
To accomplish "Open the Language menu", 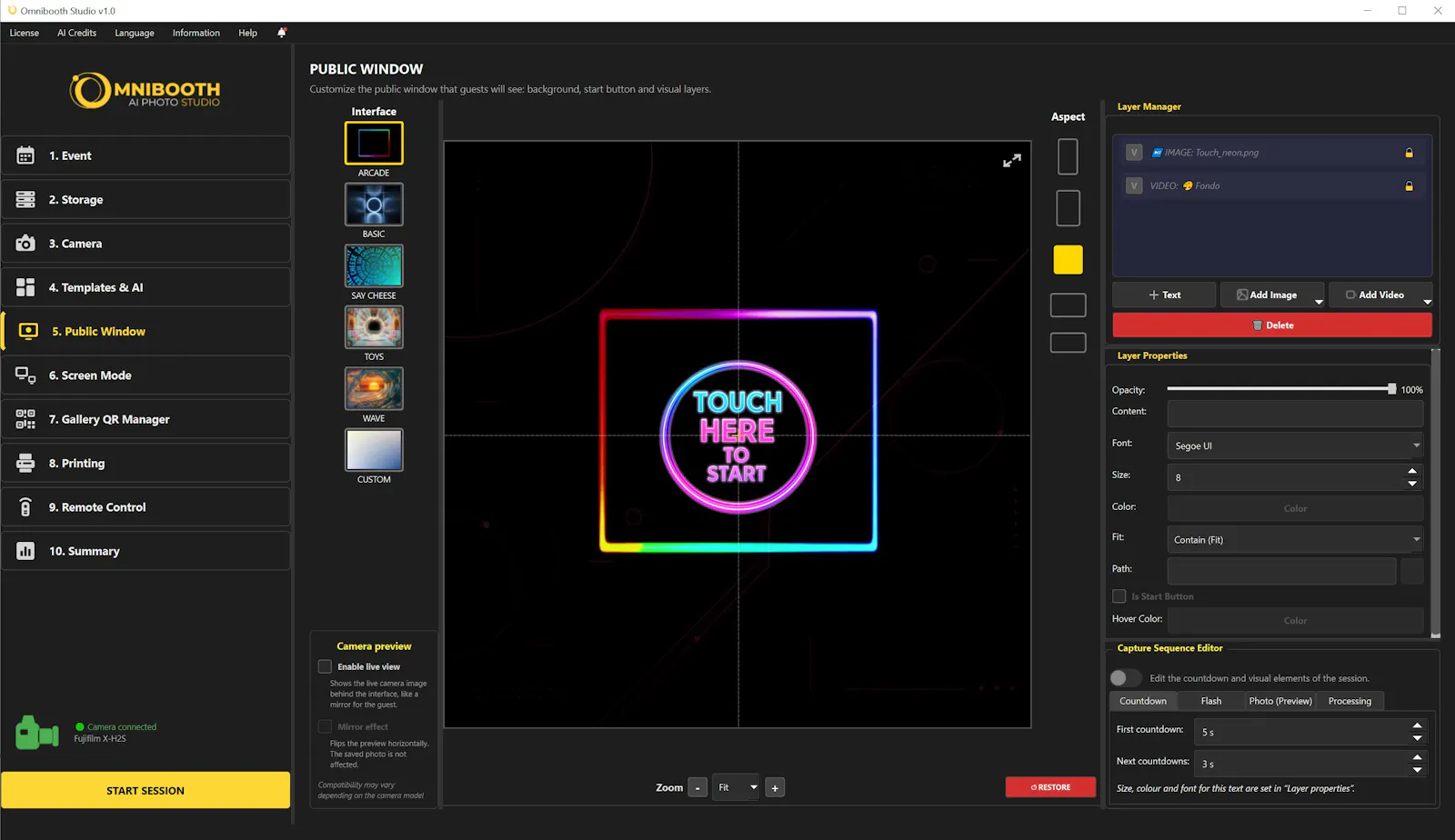I will click(x=135, y=33).
